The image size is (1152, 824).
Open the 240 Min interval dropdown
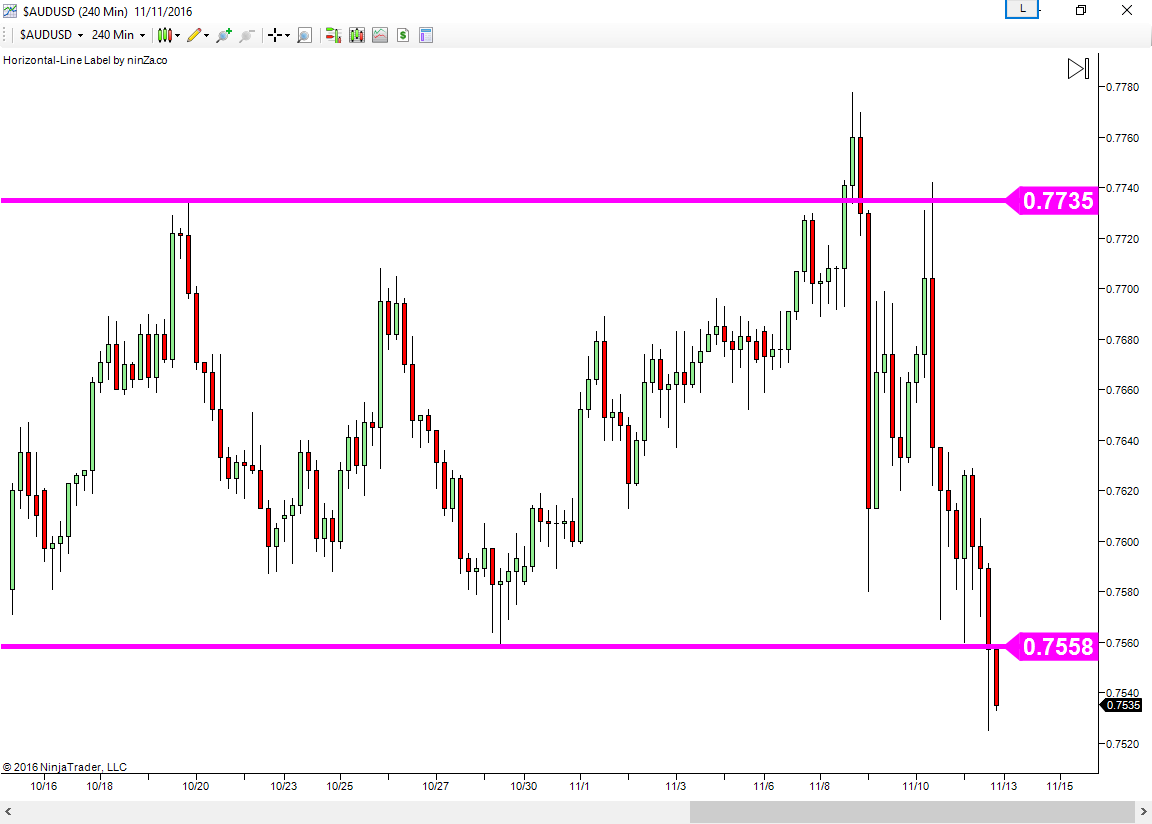pos(118,35)
